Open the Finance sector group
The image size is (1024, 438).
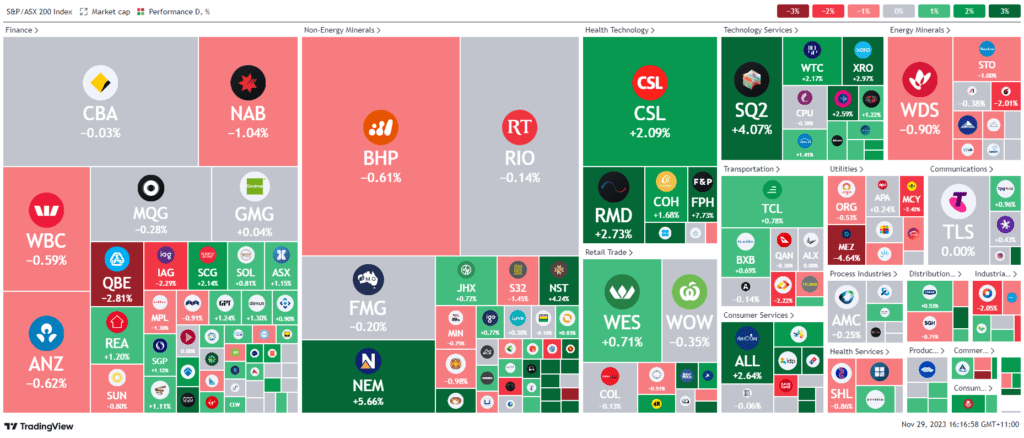[21, 31]
